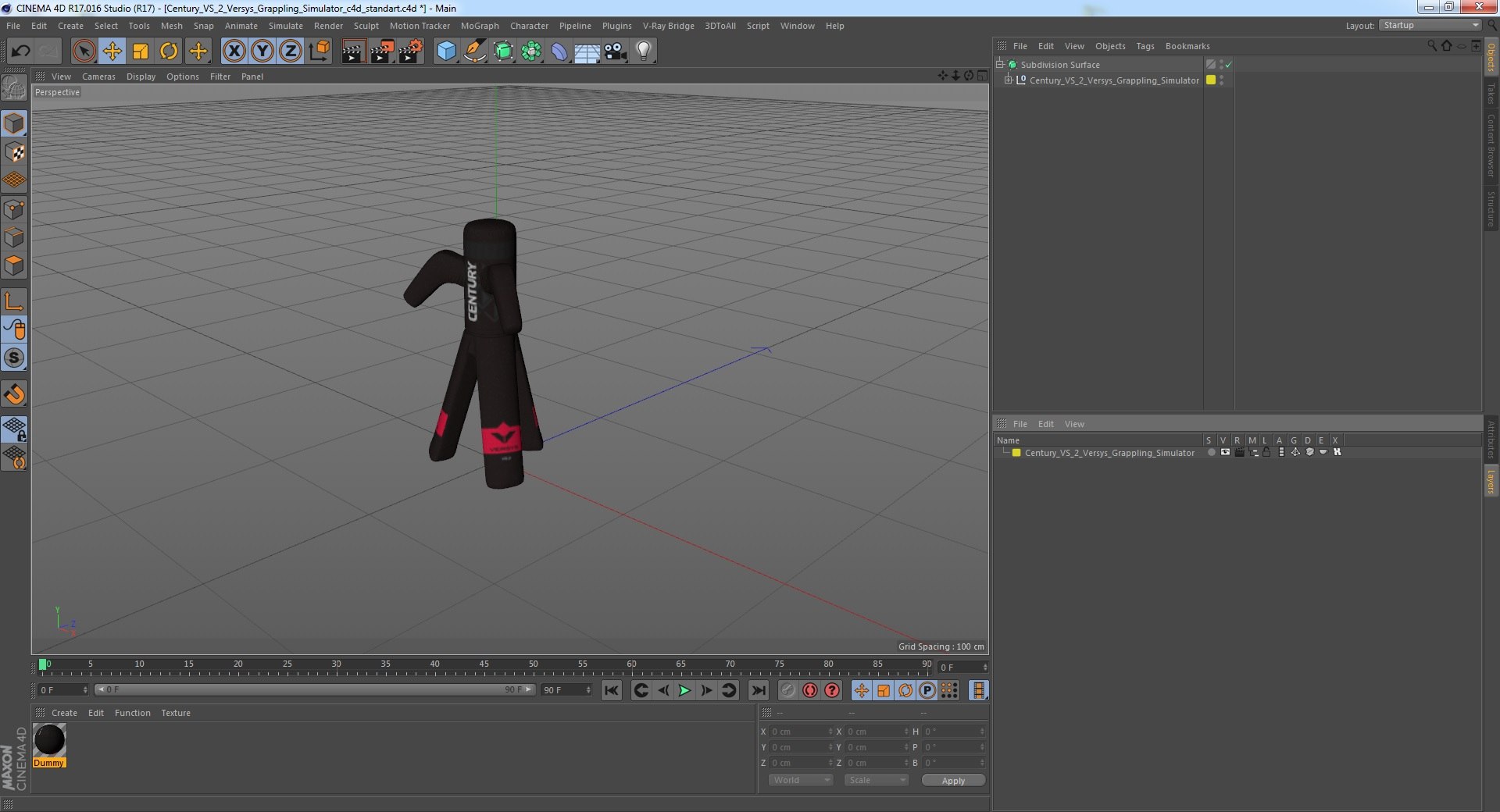1500x812 pixels.
Task: Click Render to Picture Viewer icon
Action: [382, 52]
